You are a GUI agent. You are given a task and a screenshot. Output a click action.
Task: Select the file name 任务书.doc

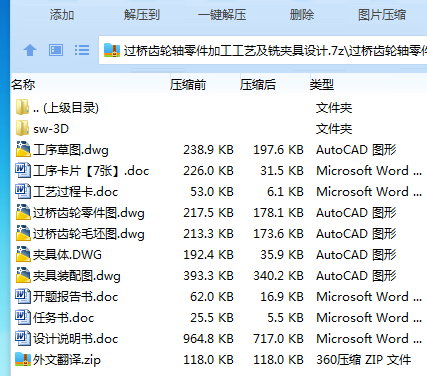click(63, 318)
